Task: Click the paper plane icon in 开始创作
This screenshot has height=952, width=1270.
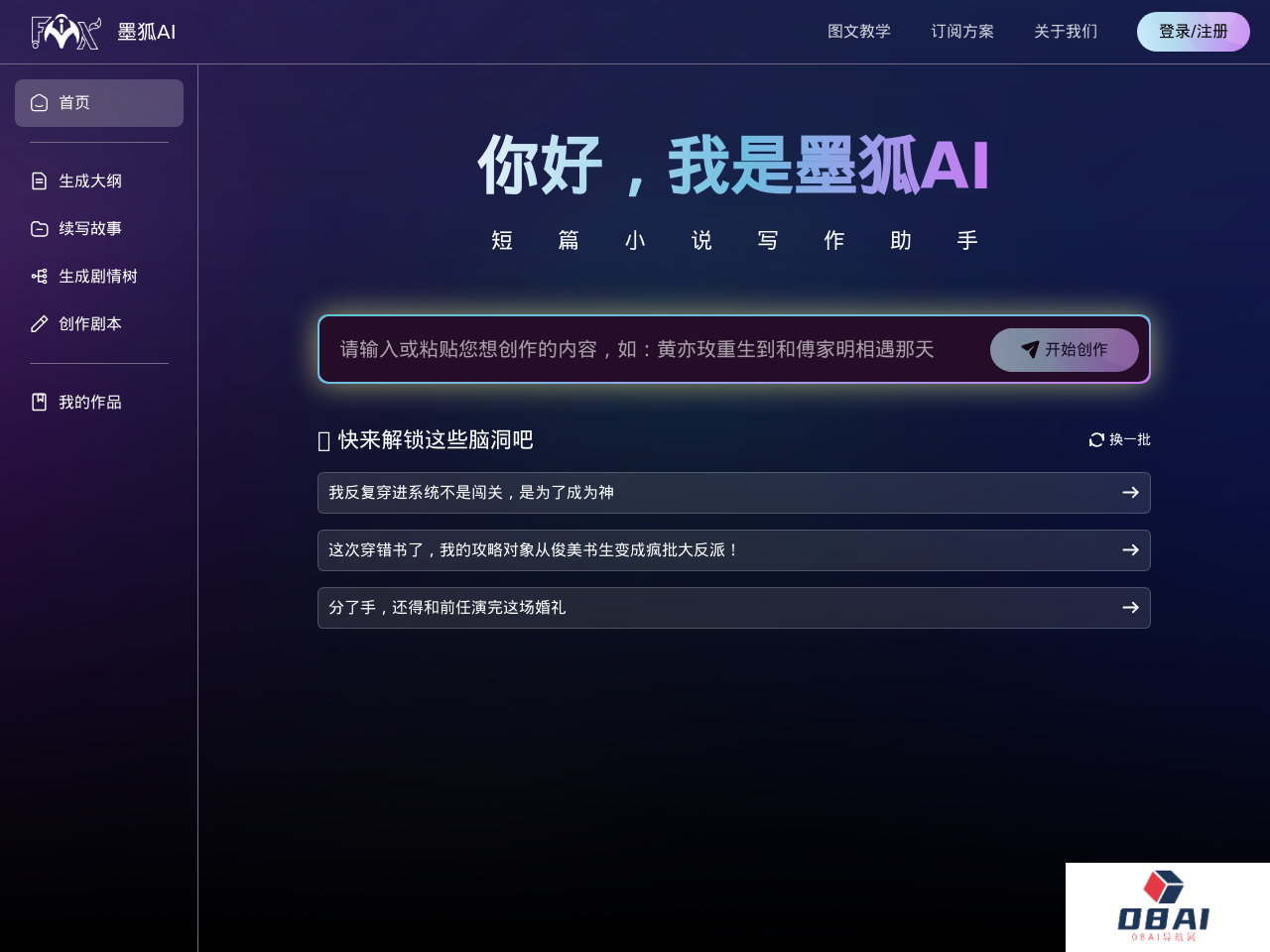Action: pos(1030,349)
